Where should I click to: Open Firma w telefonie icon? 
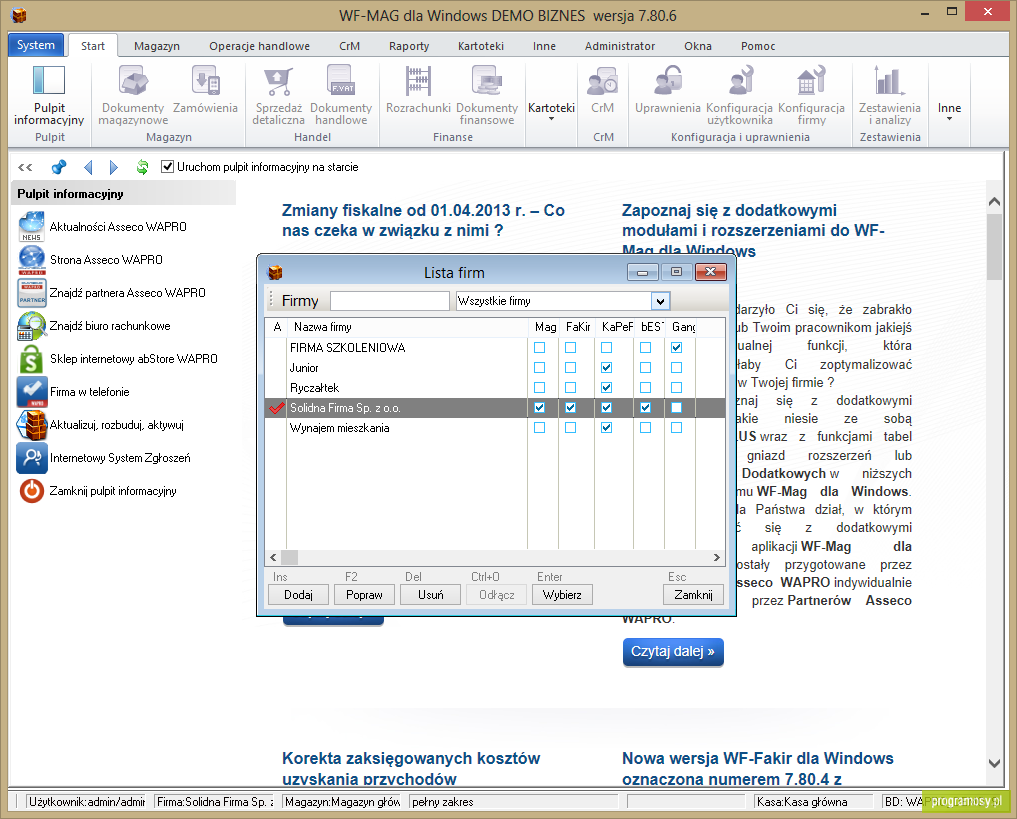point(32,392)
